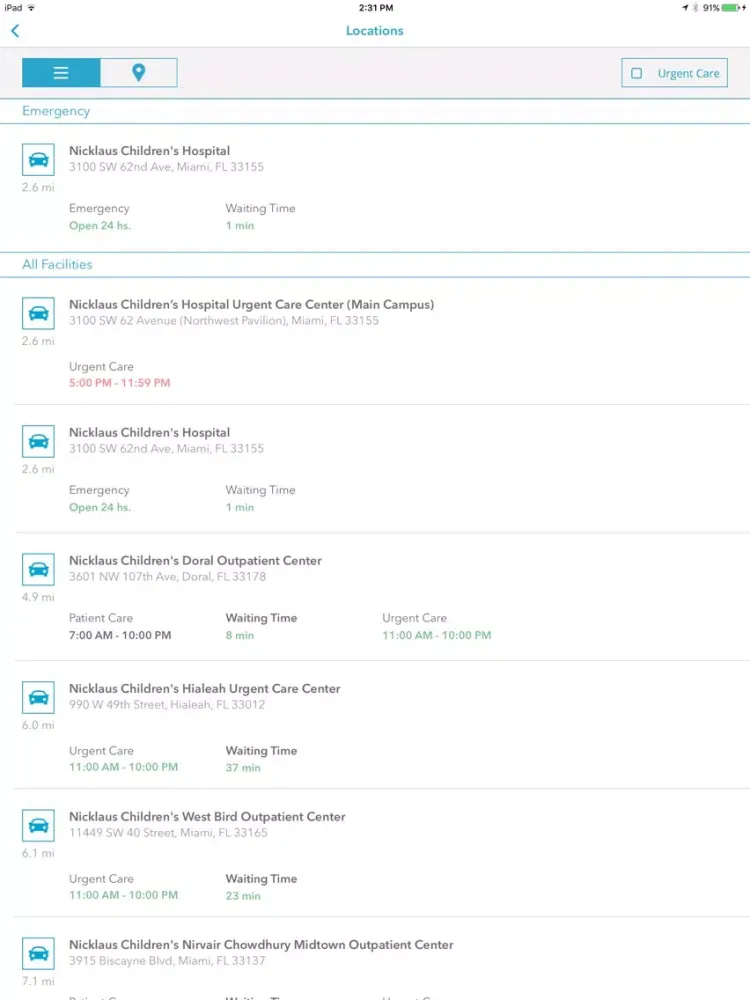Tap car icon for All Facilities Nicklaus Children's Hospital

(x=38, y=441)
